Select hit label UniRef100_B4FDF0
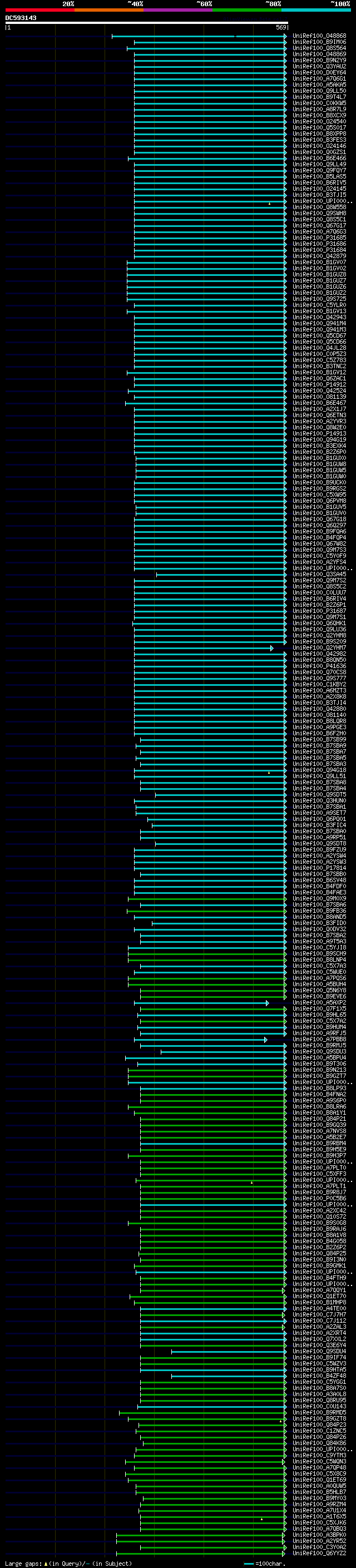The image size is (356, 1568). pos(319,886)
